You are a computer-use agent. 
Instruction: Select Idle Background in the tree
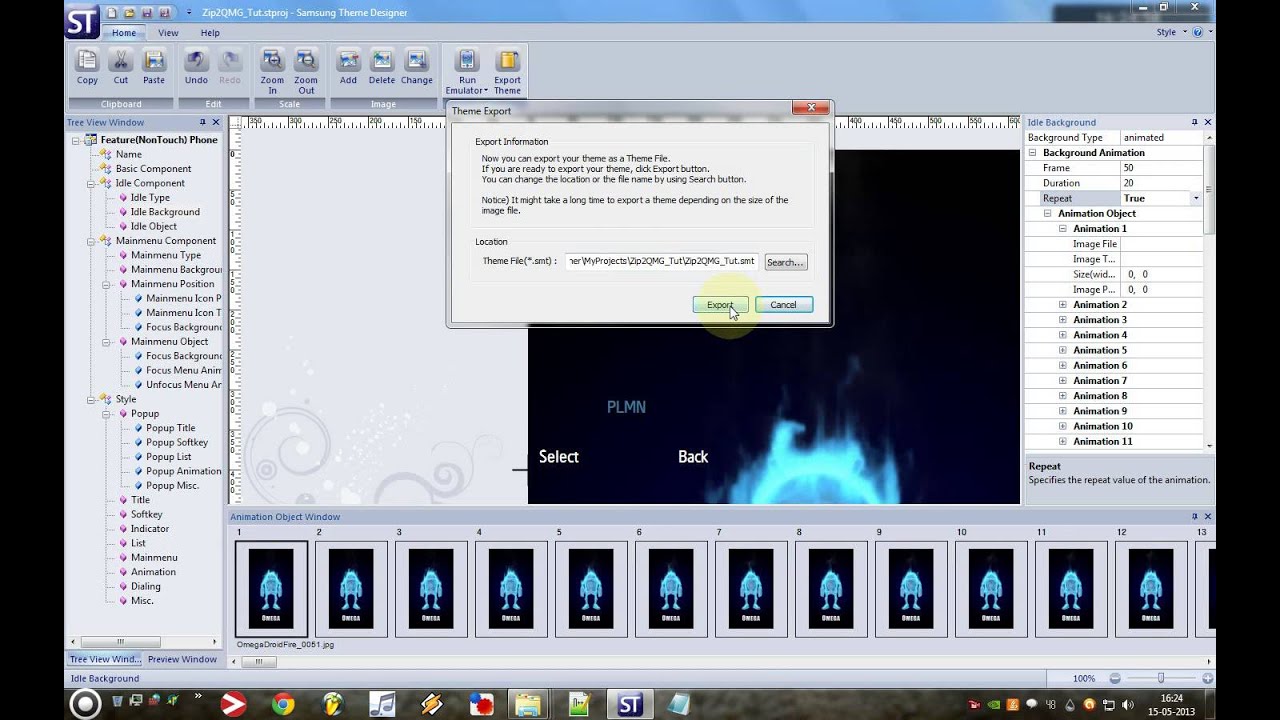pos(165,212)
